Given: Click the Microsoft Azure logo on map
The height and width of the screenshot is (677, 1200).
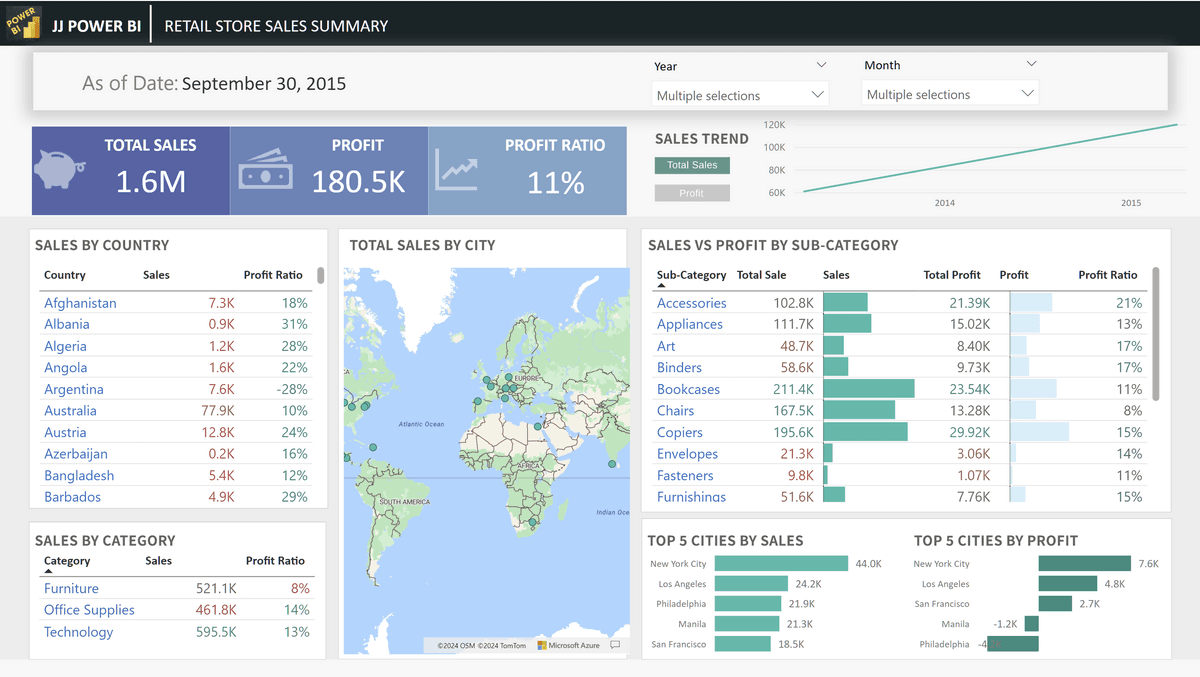Looking at the screenshot, I should (x=568, y=645).
